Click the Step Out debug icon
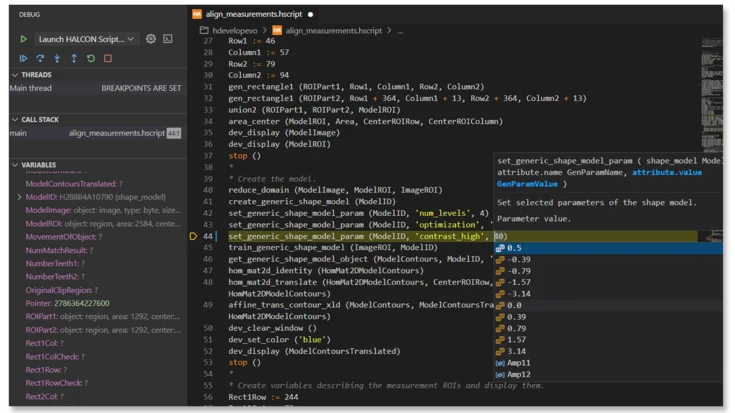 74,58
